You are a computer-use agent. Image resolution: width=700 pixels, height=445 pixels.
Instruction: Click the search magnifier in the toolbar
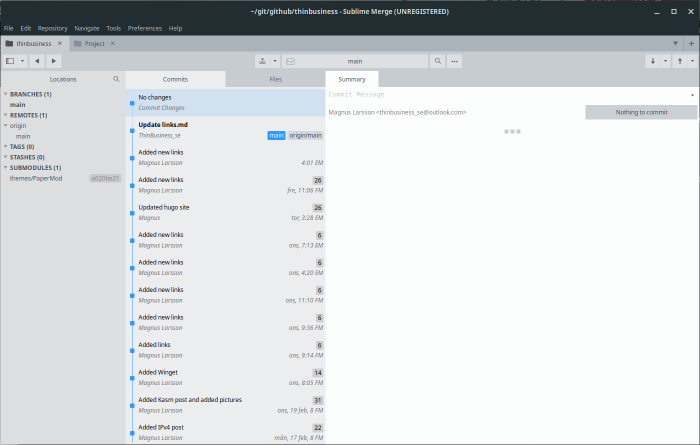pos(438,61)
